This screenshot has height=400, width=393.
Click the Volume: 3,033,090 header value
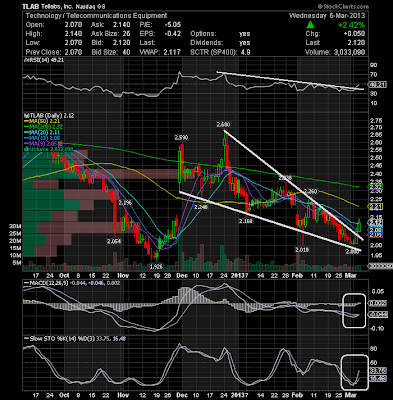tap(335, 52)
